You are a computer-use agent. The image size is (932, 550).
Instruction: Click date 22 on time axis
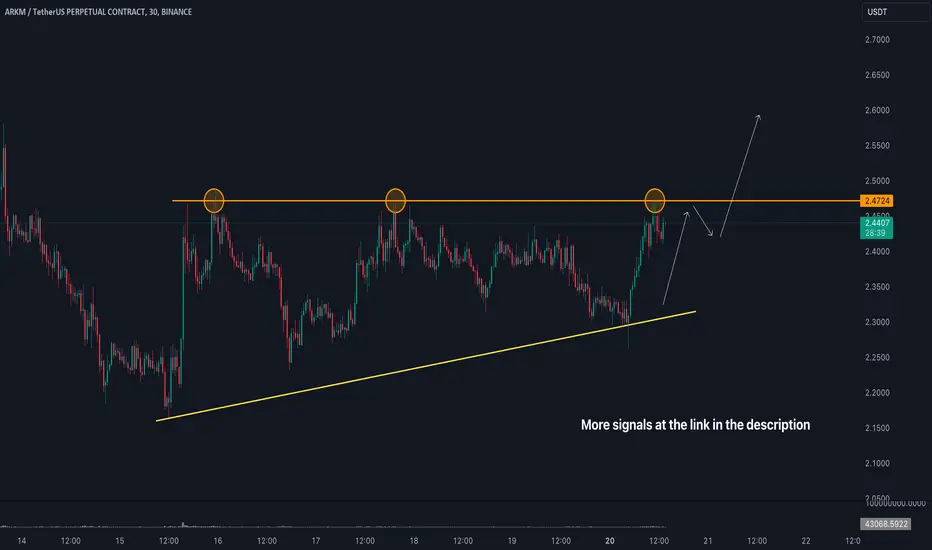click(806, 540)
